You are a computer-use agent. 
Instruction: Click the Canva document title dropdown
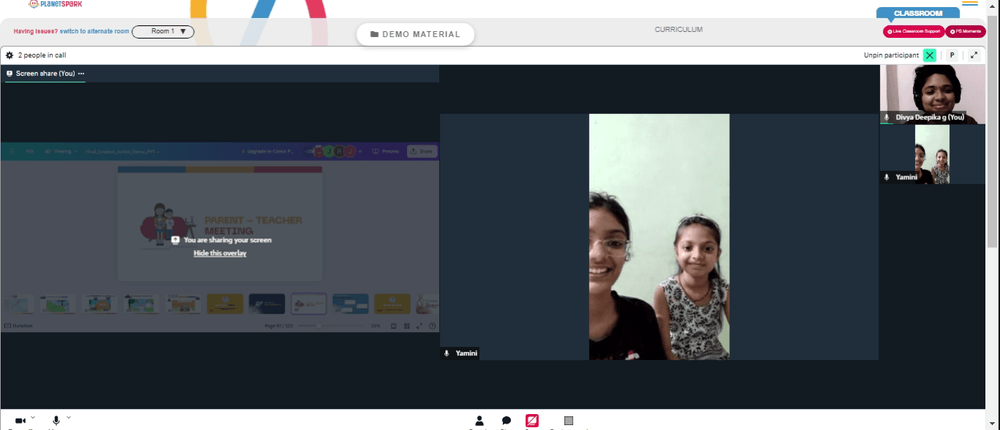coord(122,151)
